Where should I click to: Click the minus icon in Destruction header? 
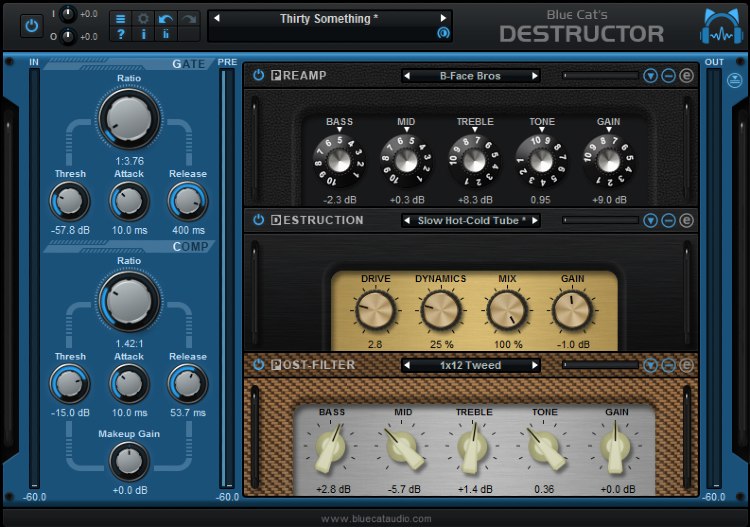coord(668,220)
